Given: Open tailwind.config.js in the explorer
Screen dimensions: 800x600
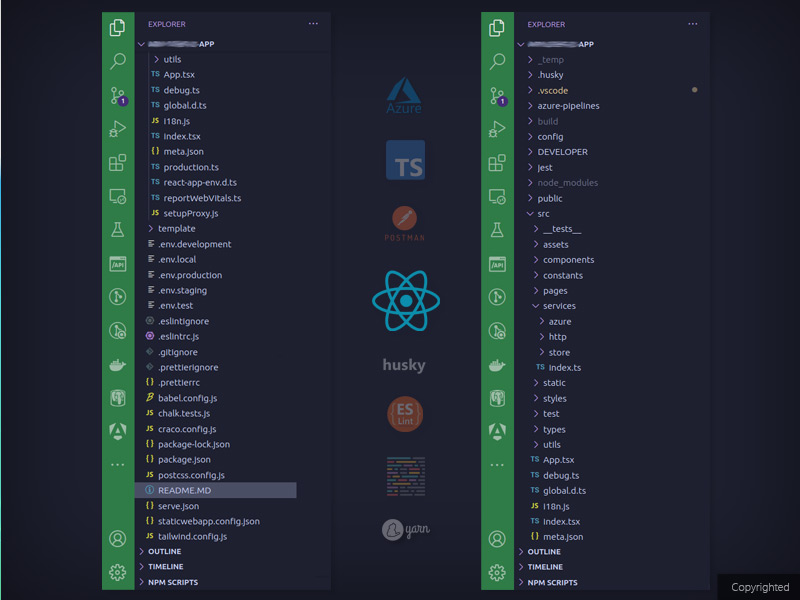Looking at the screenshot, I should tap(192, 536).
